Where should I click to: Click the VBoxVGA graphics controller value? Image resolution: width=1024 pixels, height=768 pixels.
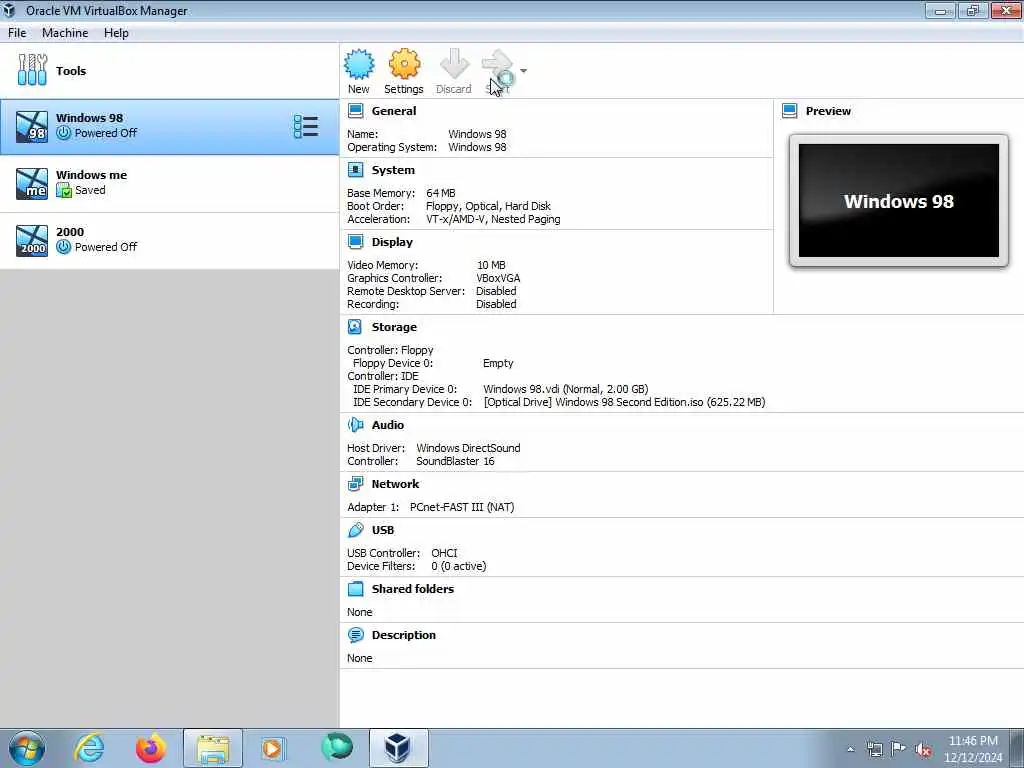(x=498, y=278)
